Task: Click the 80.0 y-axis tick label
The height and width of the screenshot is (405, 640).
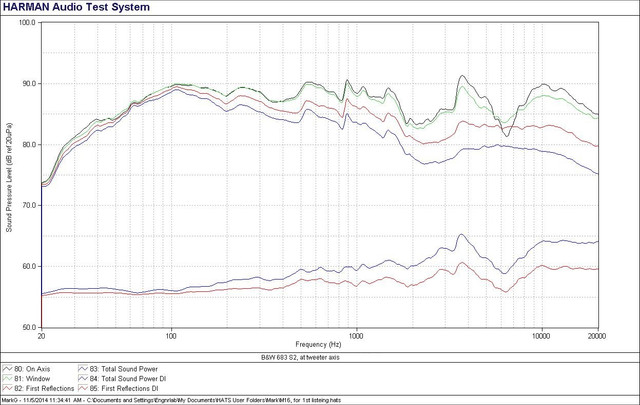Action: pyautogui.click(x=29, y=145)
